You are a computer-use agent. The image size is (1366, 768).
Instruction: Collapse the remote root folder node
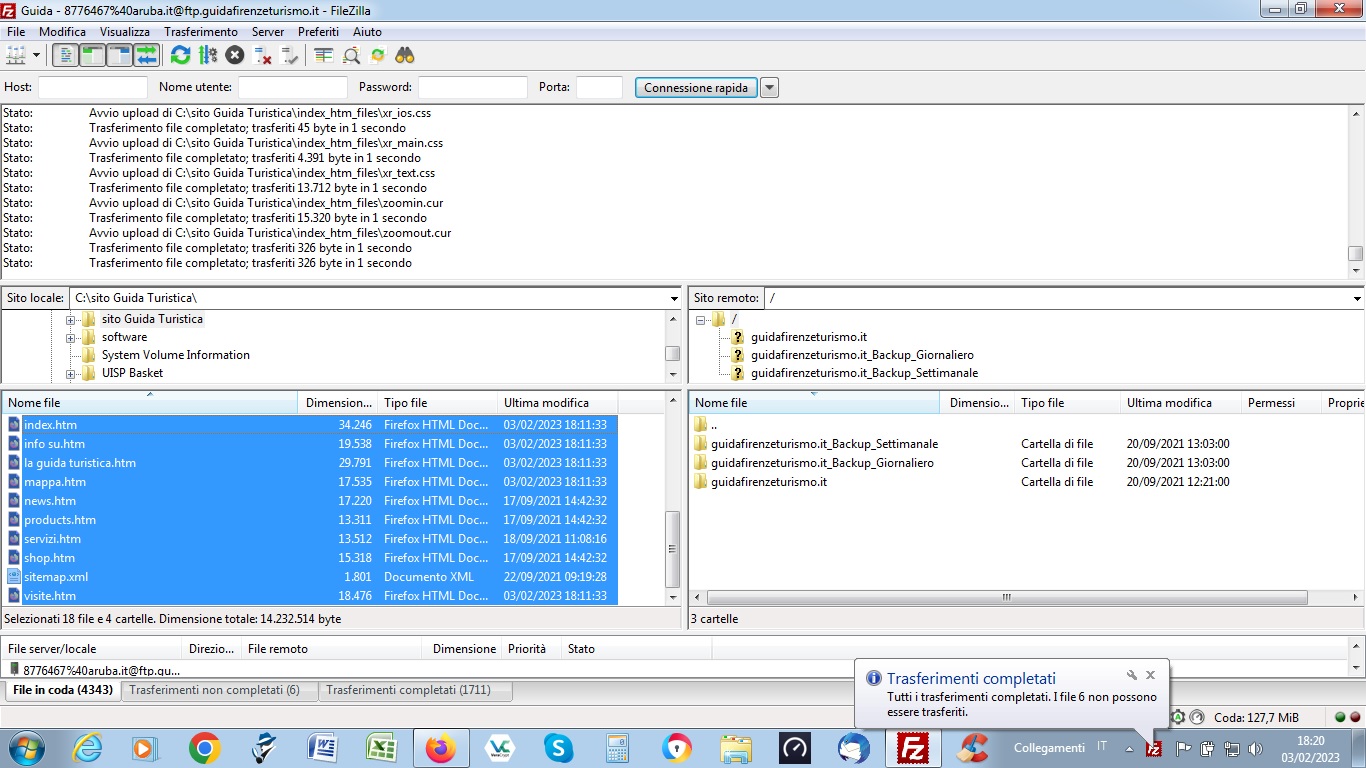coord(701,320)
